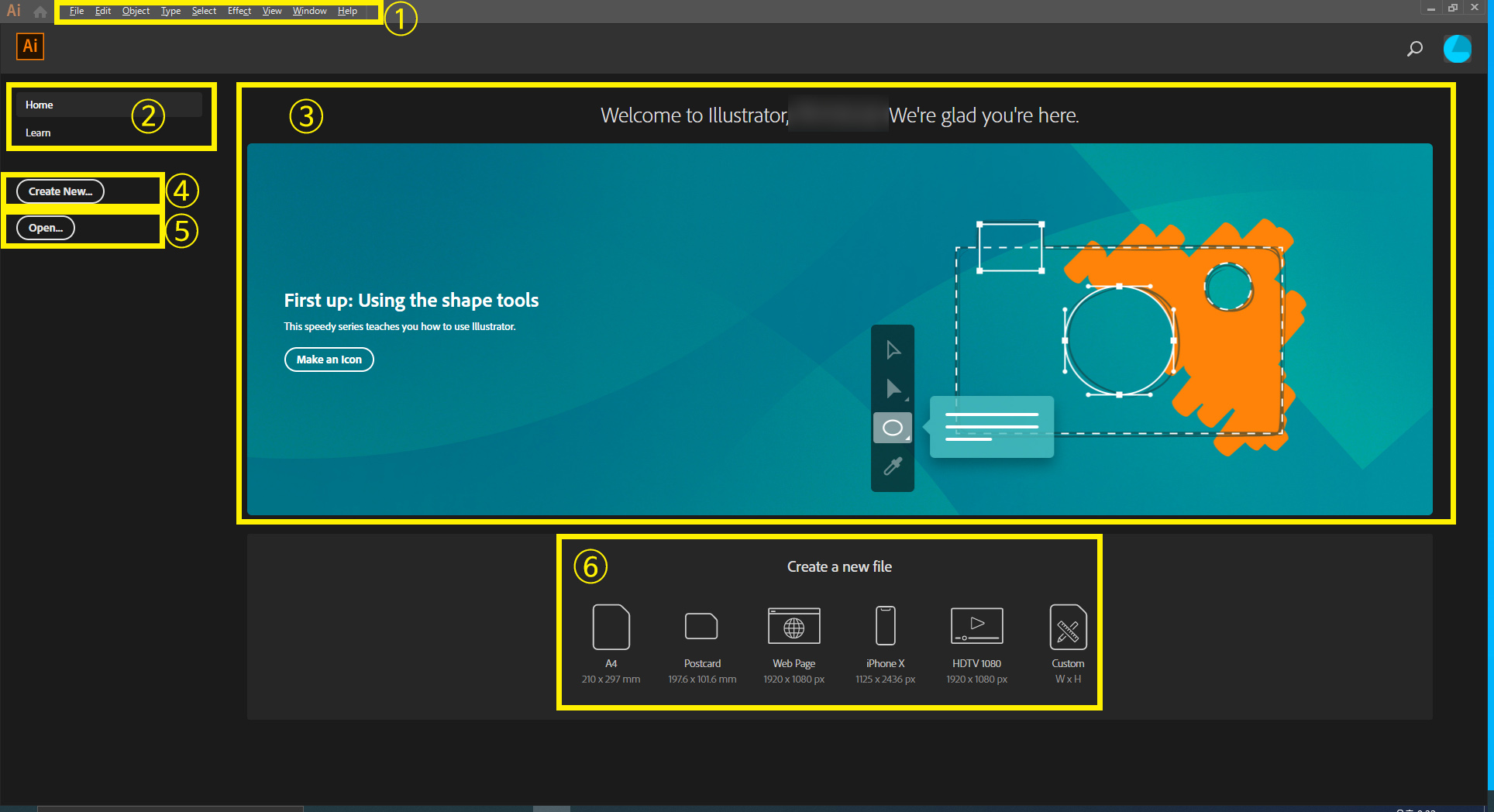
Task: Open the Select menu
Action: tap(205, 11)
